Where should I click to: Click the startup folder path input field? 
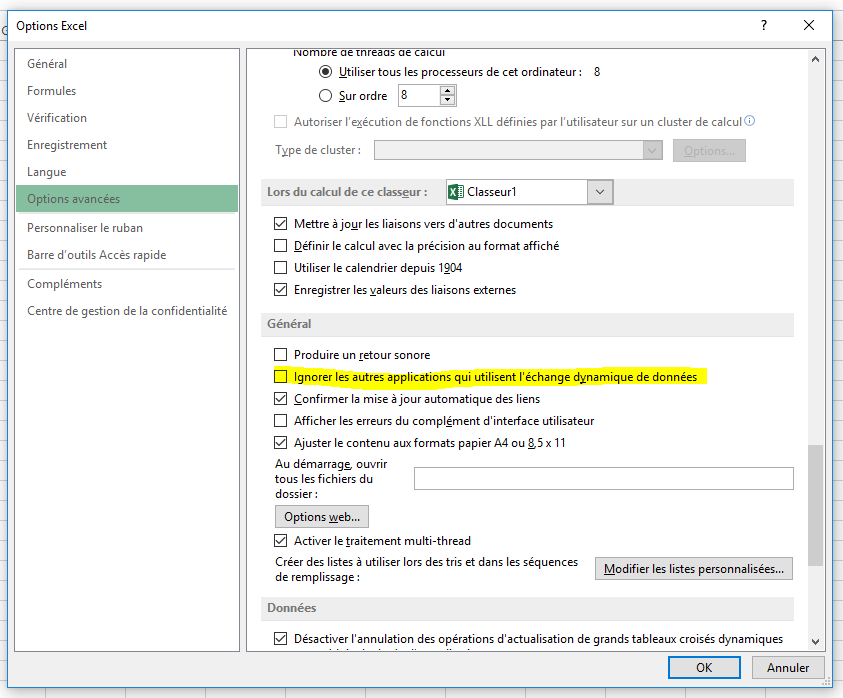pos(604,479)
